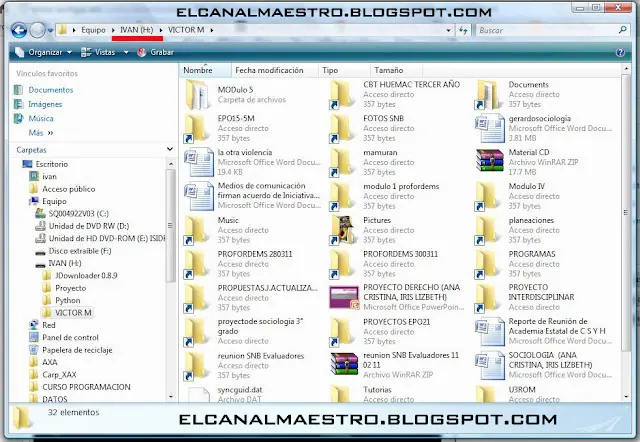Click the IVAN (H:) breadcrumb segment
Viewport: 640px width, 442px height.
(x=137, y=30)
